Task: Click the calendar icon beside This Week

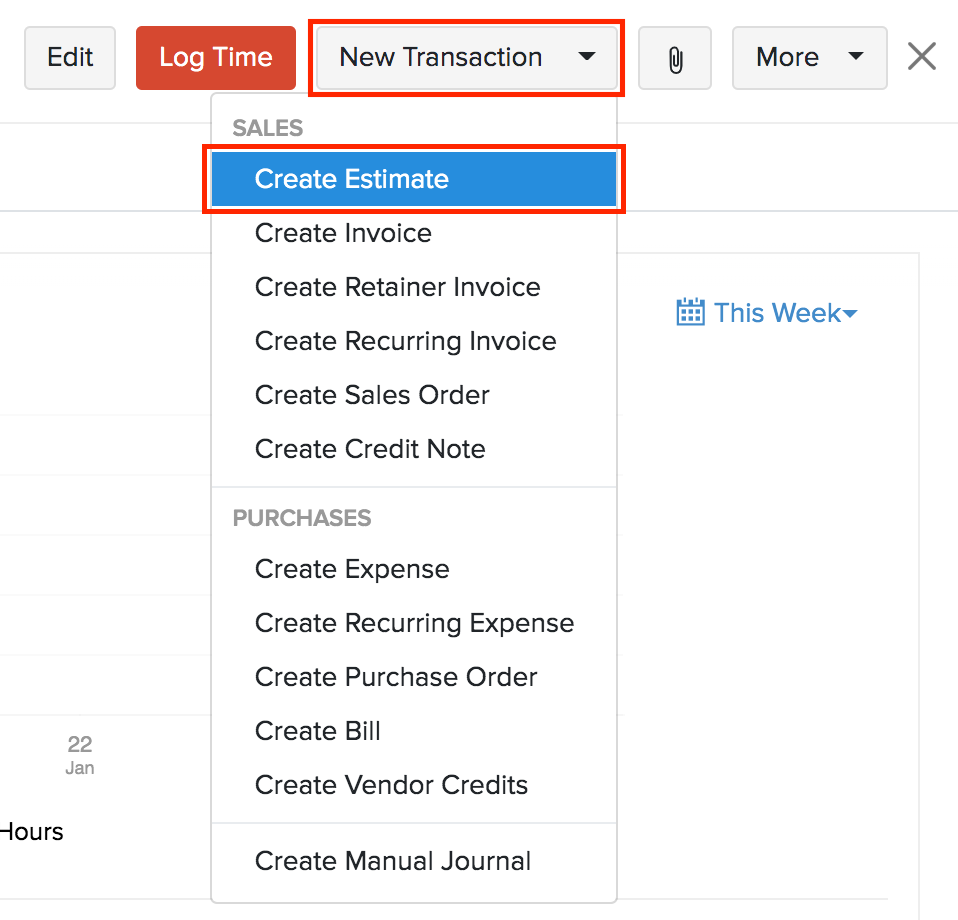Action: pos(690,313)
